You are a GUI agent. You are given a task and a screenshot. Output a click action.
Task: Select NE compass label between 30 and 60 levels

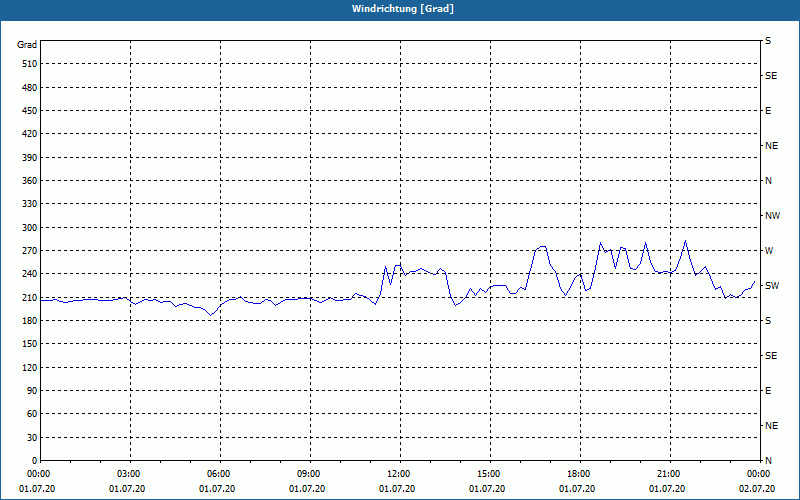pyautogui.click(x=771, y=426)
